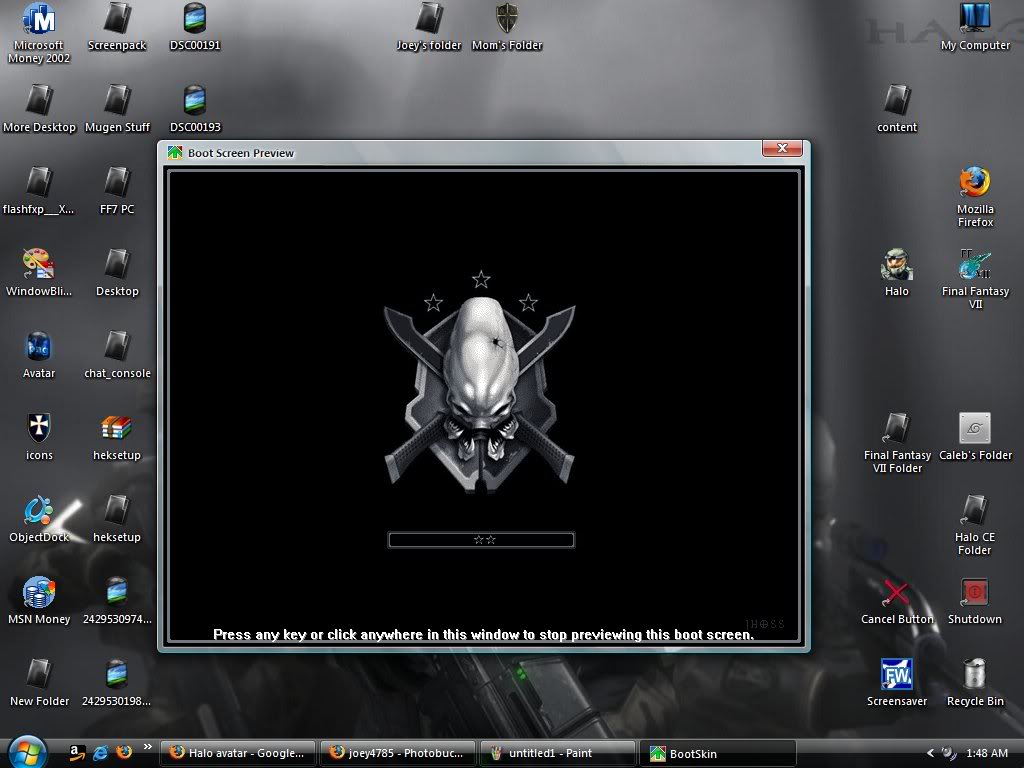The image size is (1024, 768).
Task: Open the Windows Start menu orb
Action: (25, 752)
